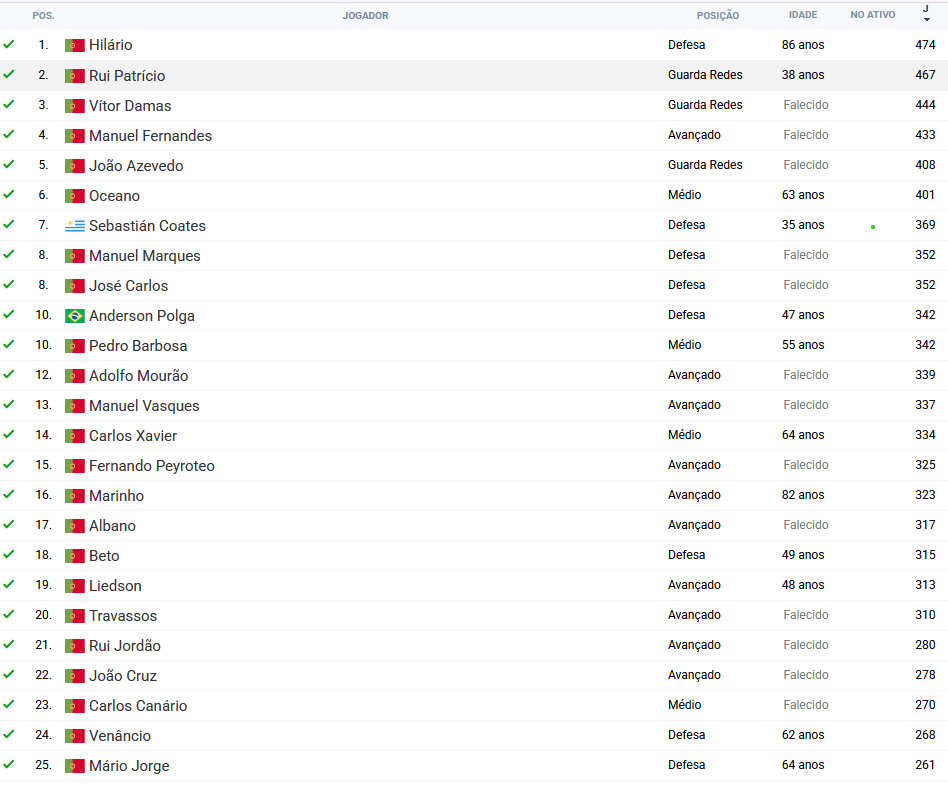This screenshot has height=785, width=948.
Task: Sort by the Posição column header
Action: [x=717, y=16]
